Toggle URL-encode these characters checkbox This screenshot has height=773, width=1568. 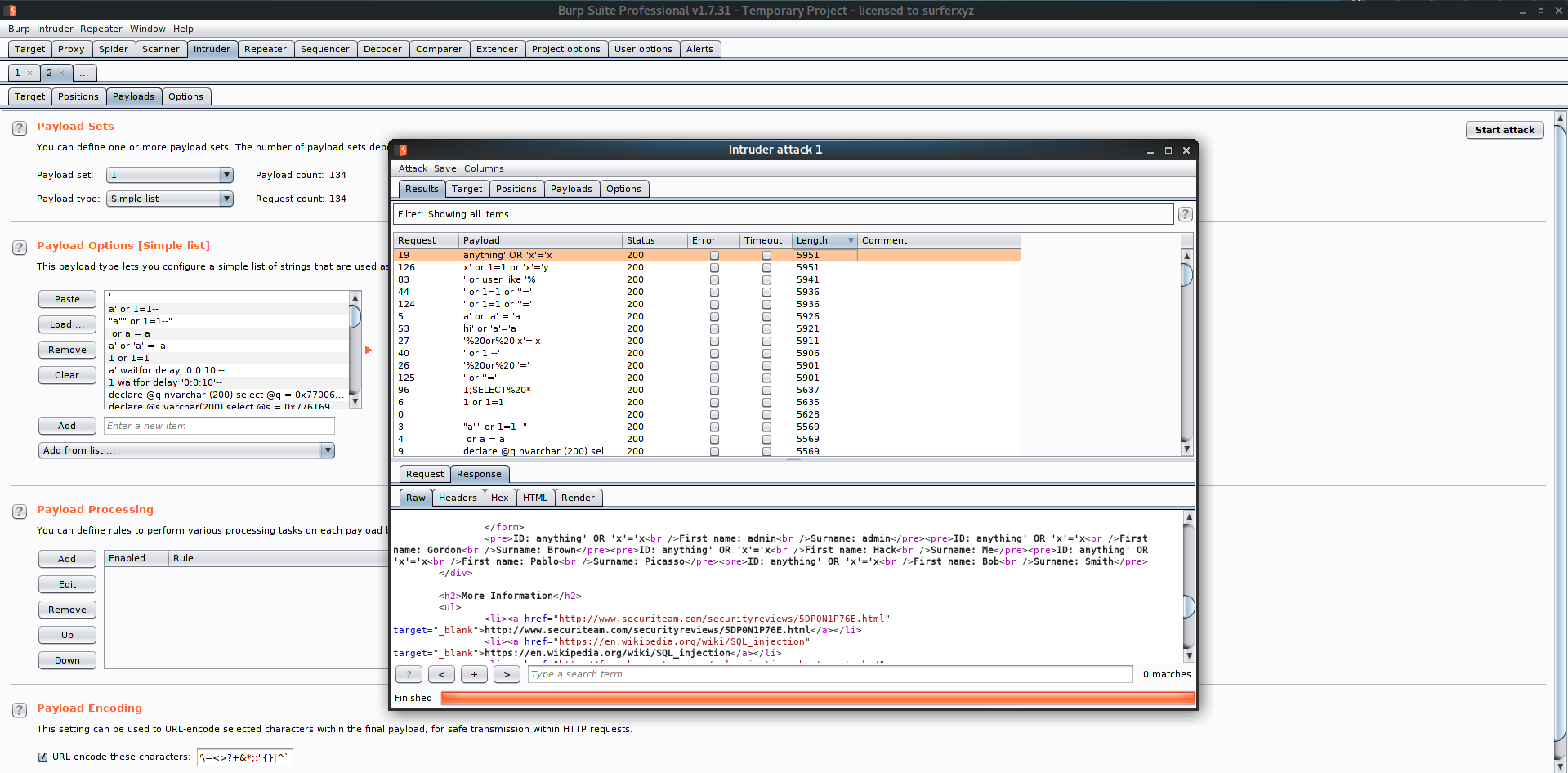[43, 757]
